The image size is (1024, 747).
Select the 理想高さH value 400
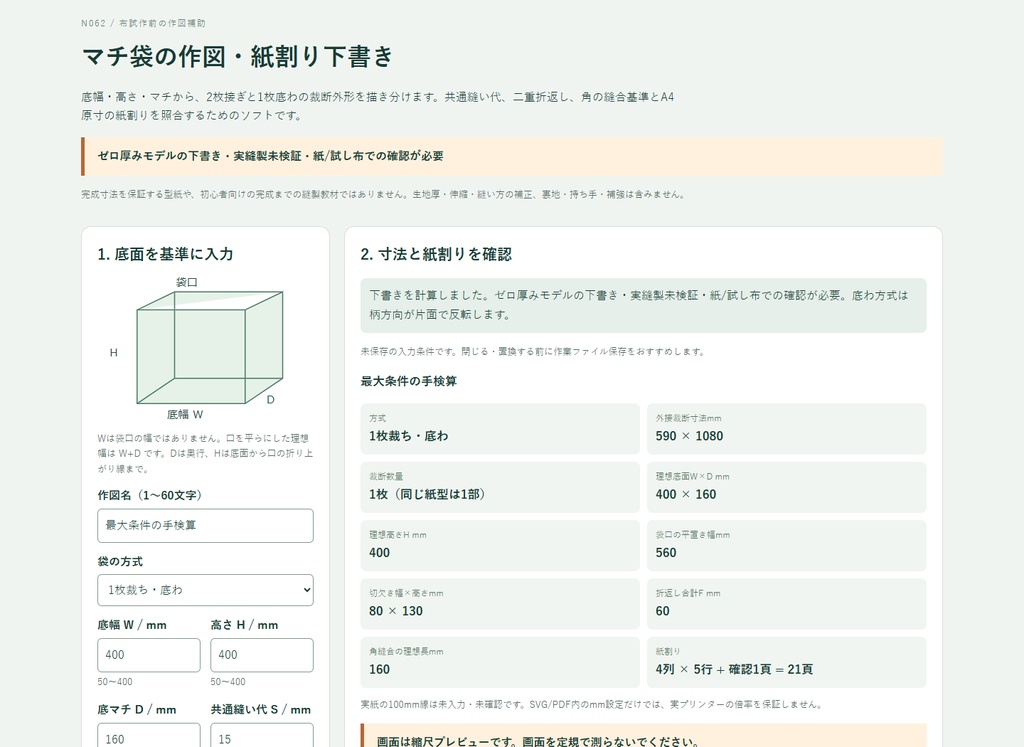[x=379, y=553]
